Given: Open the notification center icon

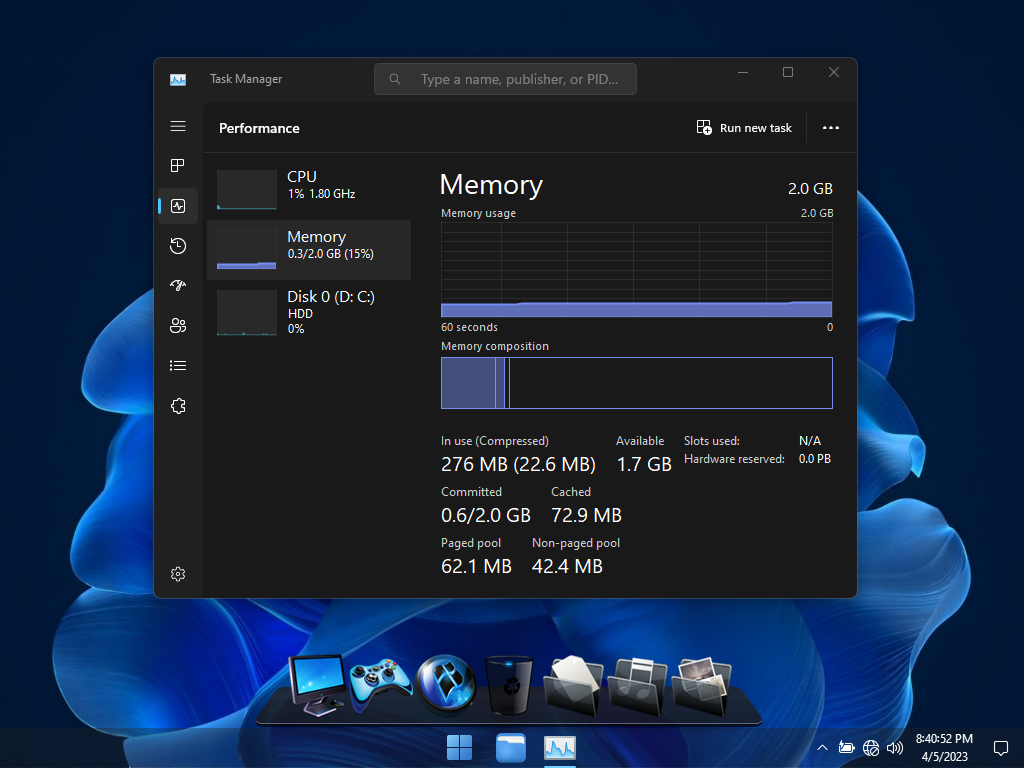Looking at the screenshot, I should point(1000,748).
